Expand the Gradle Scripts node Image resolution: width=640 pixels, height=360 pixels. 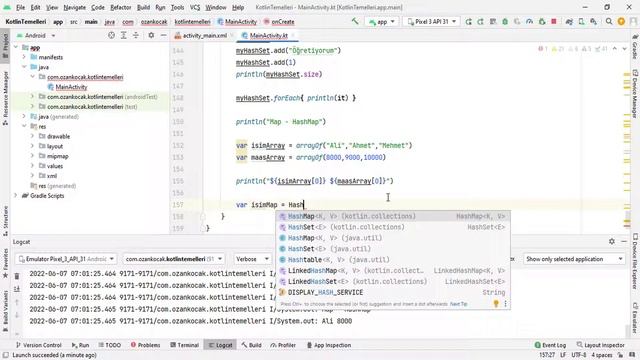tap(16, 196)
